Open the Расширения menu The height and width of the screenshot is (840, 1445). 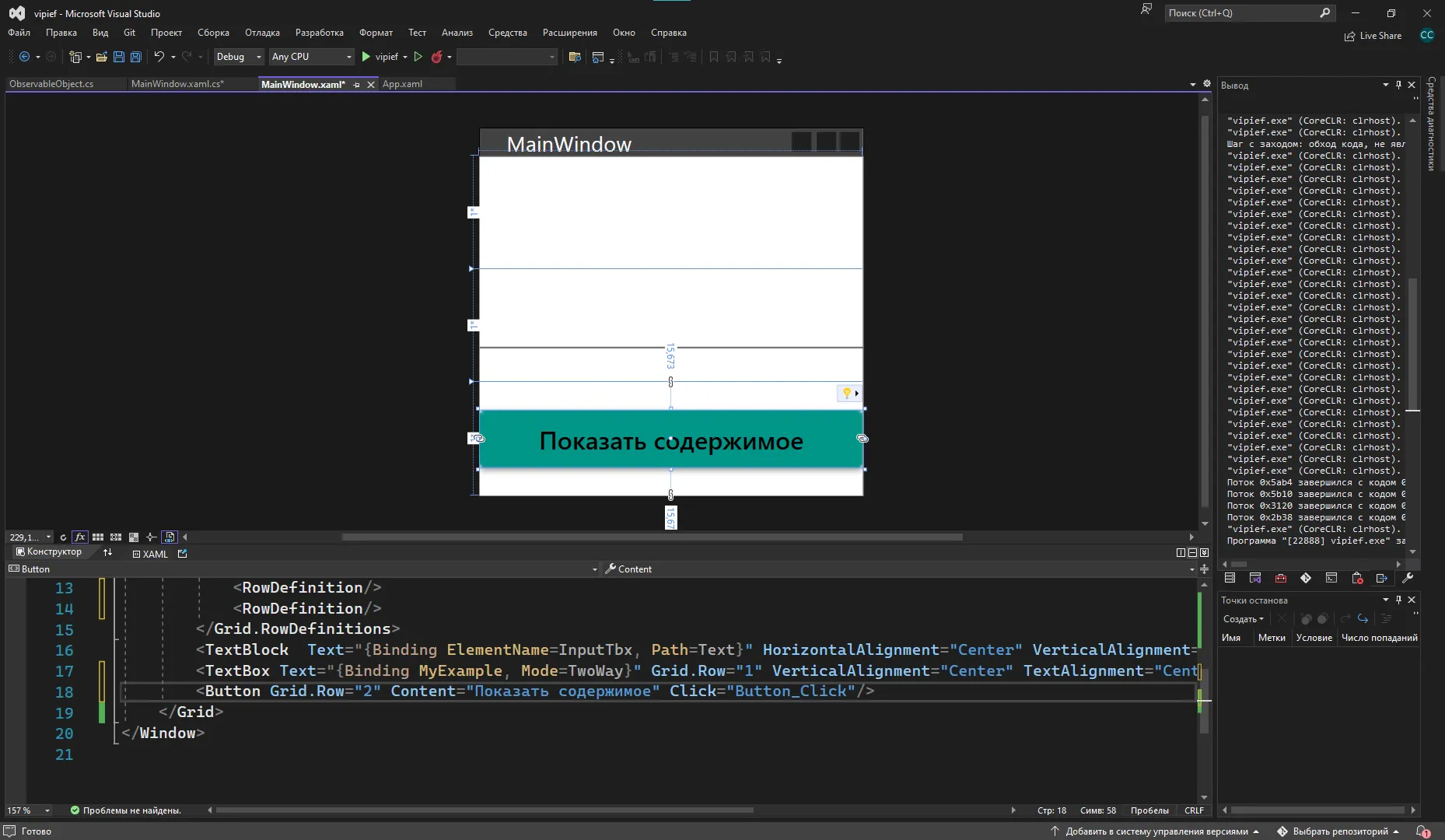coord(570,33)
